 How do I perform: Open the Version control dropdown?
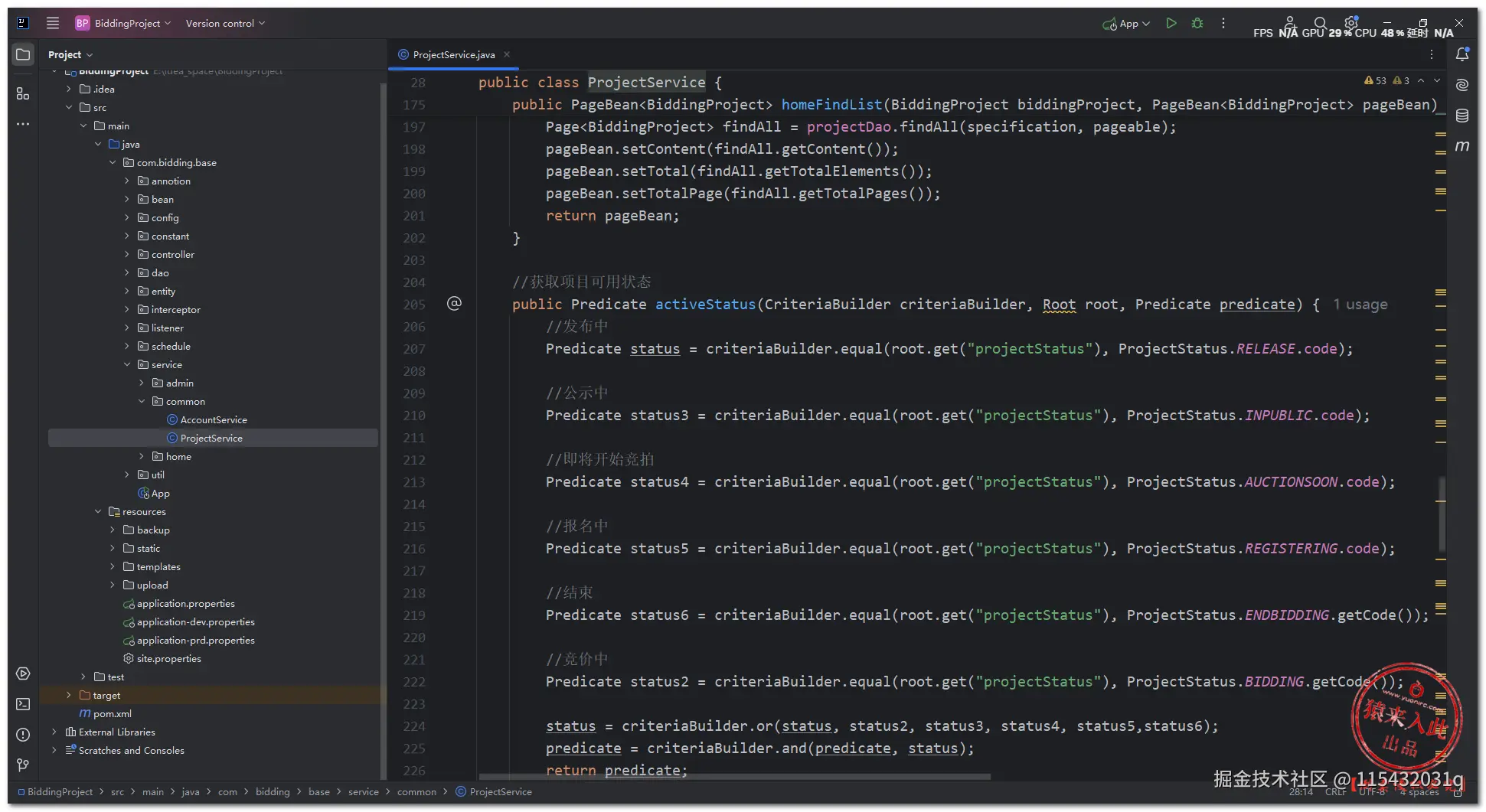point(225,23)
